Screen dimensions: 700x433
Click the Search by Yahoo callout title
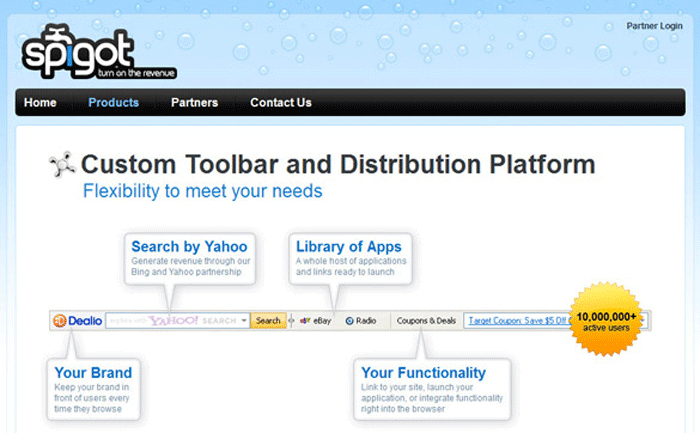point(189,246)
